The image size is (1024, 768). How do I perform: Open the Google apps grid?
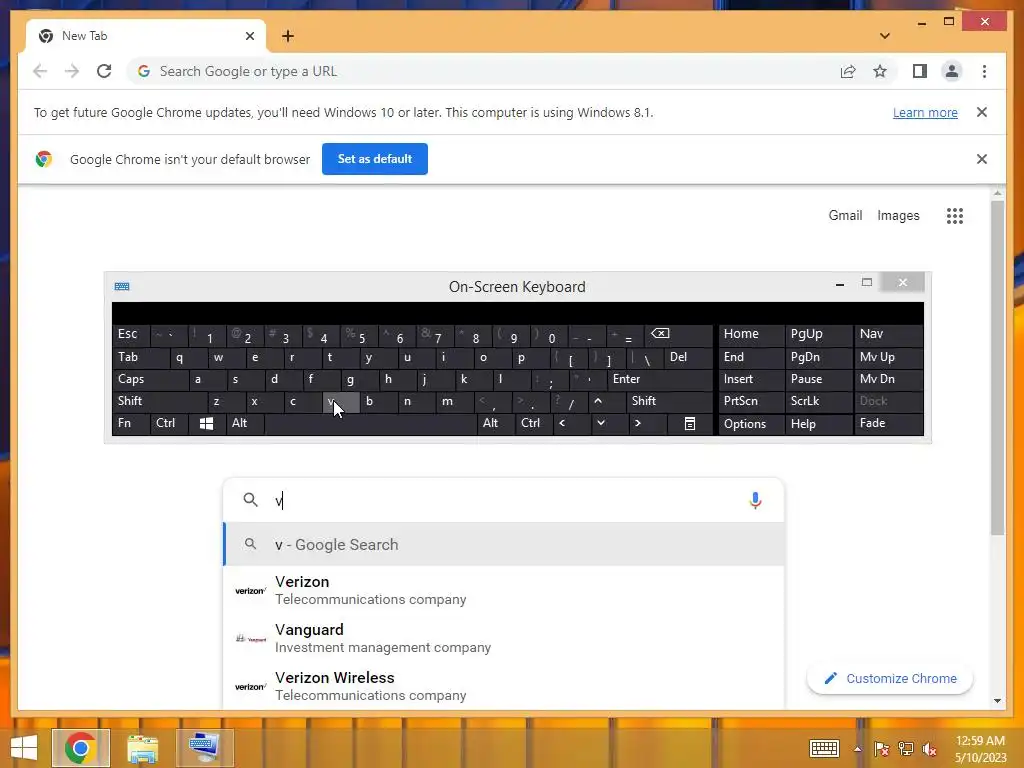click(955, 216)
